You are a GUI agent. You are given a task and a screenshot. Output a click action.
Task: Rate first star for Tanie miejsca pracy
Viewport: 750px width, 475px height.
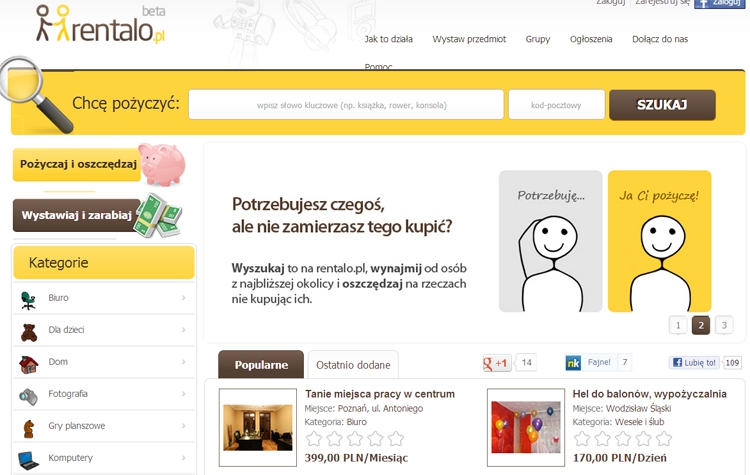point(314,439)
